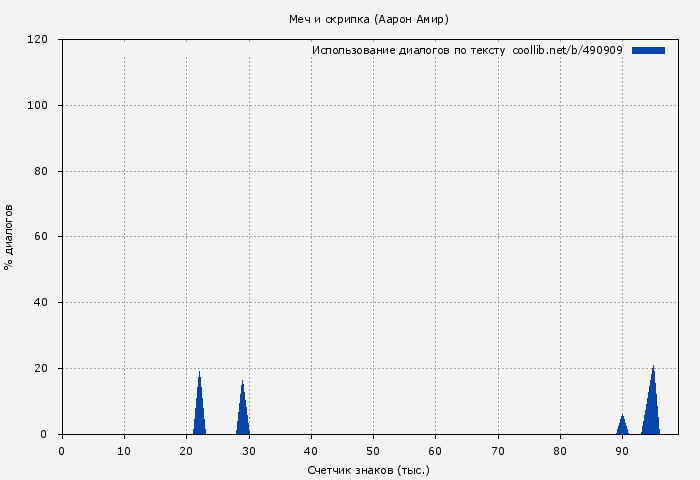Select the "% диалогов" y-axis label
700x480 pixels.
click(x=10, y=237)
